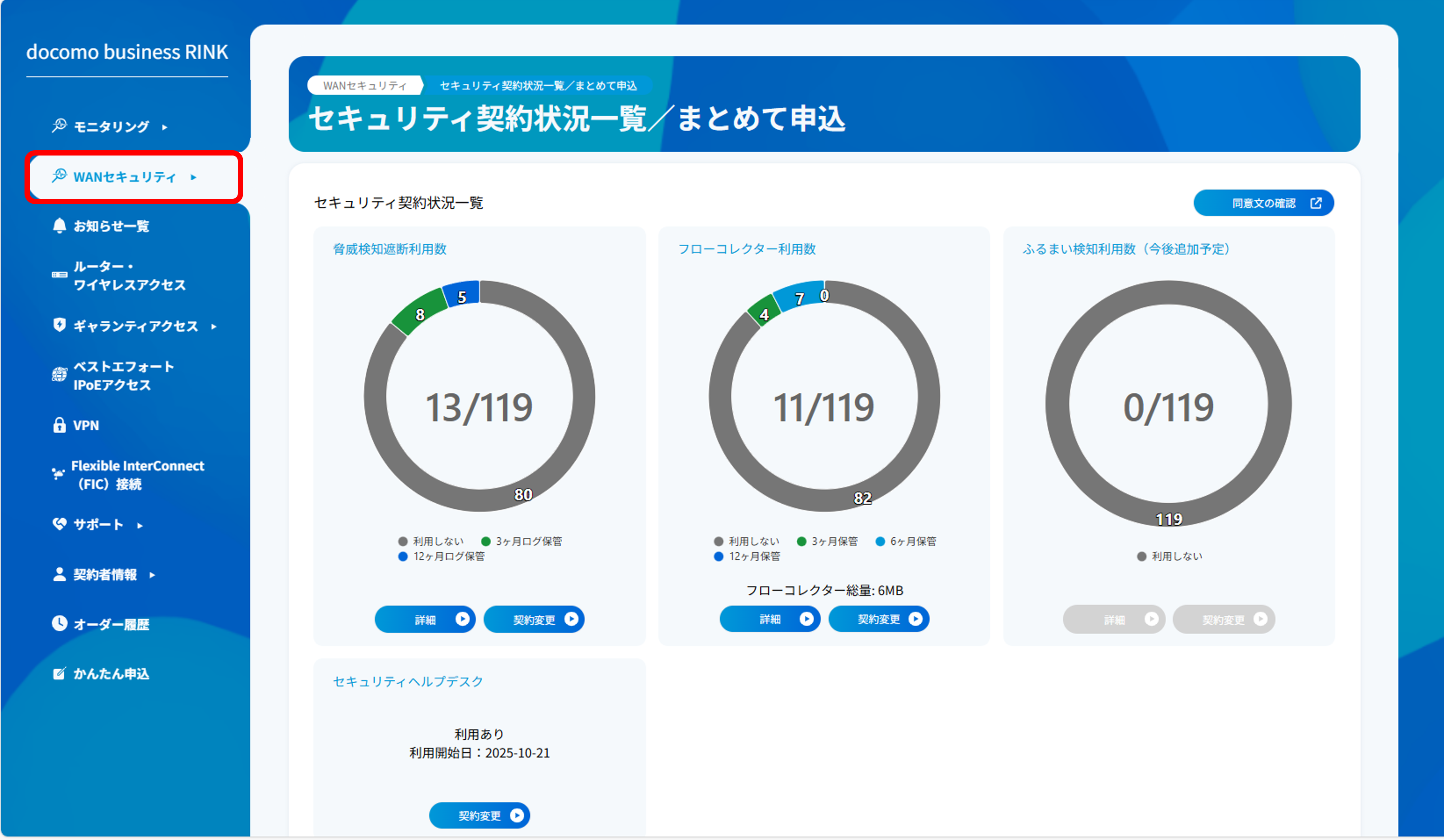The width and height of the screenshot is (1444, 840).
Task: Click the 13/119 donut chart segment
Action: (x=479, y=407)
